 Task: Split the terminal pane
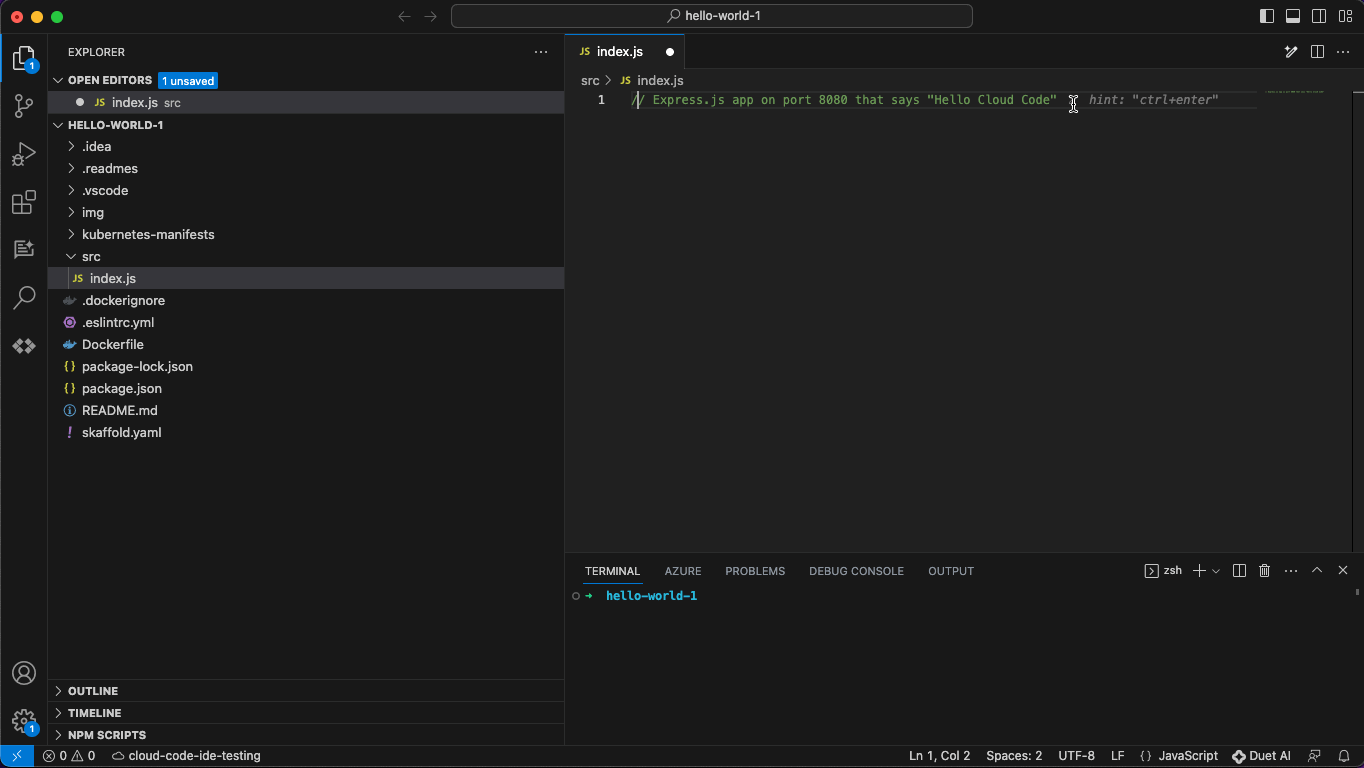pos(1239,570)
